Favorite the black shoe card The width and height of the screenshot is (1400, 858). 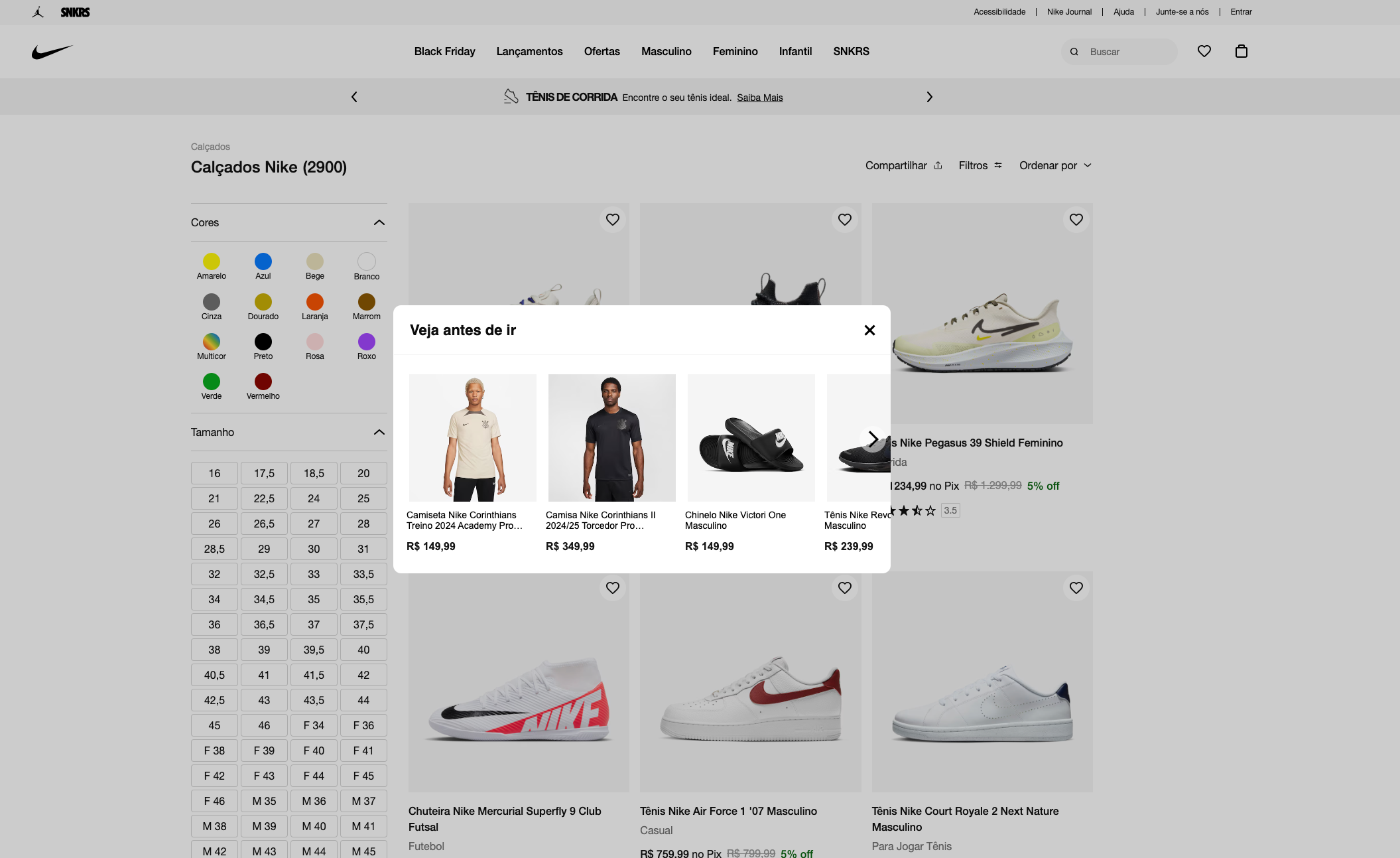click(x=845, y=220)
